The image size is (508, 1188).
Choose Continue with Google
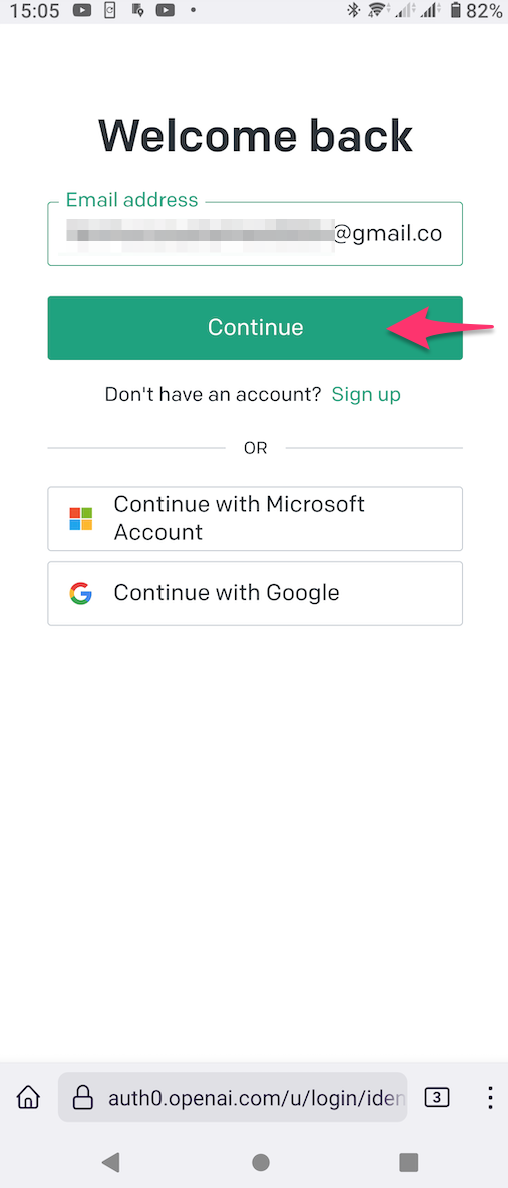point(255,593)
